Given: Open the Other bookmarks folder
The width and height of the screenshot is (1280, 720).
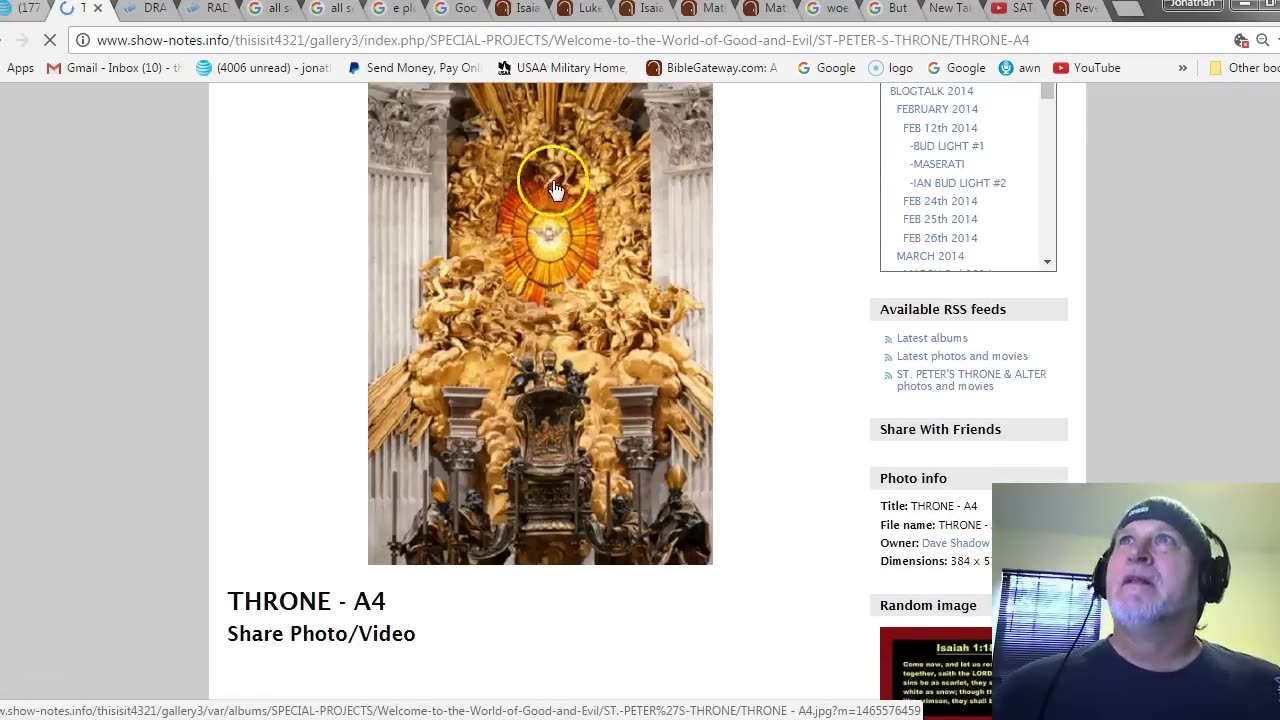Looking at the screenshot, I should [x=1244, y=68].
